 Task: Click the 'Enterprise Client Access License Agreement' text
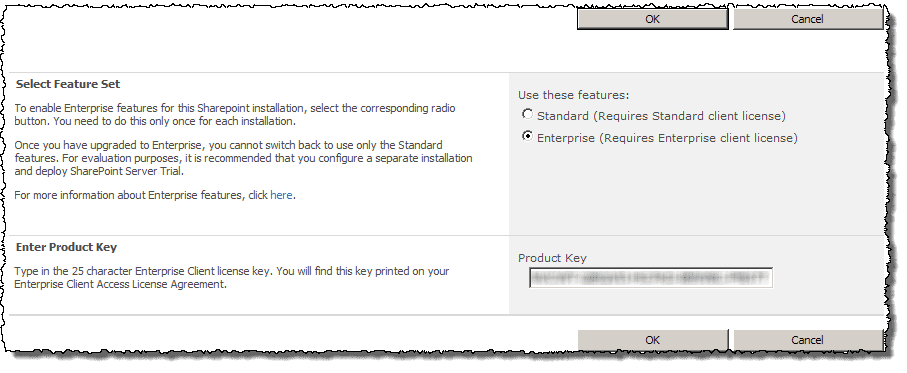120,284
